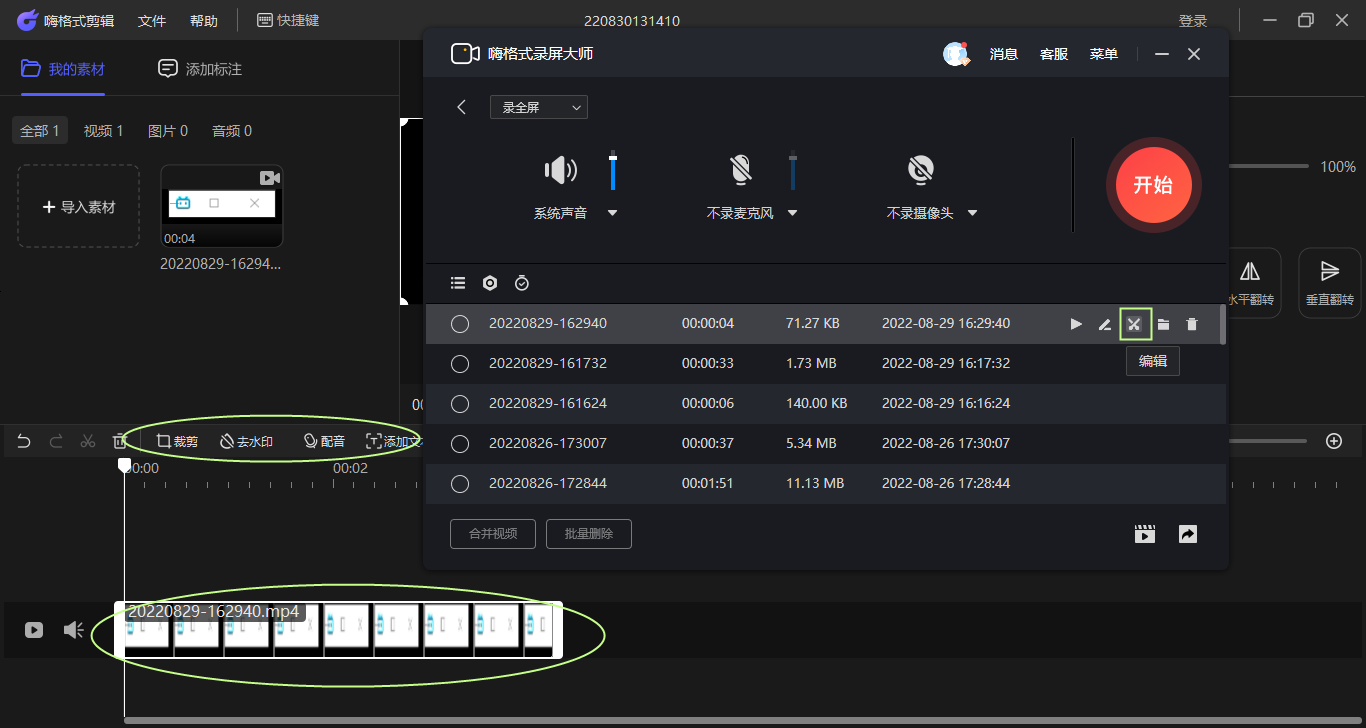Filter materials by 音频 0
This screenshot has width=1366, height=728.
click(x=232, y=131)
